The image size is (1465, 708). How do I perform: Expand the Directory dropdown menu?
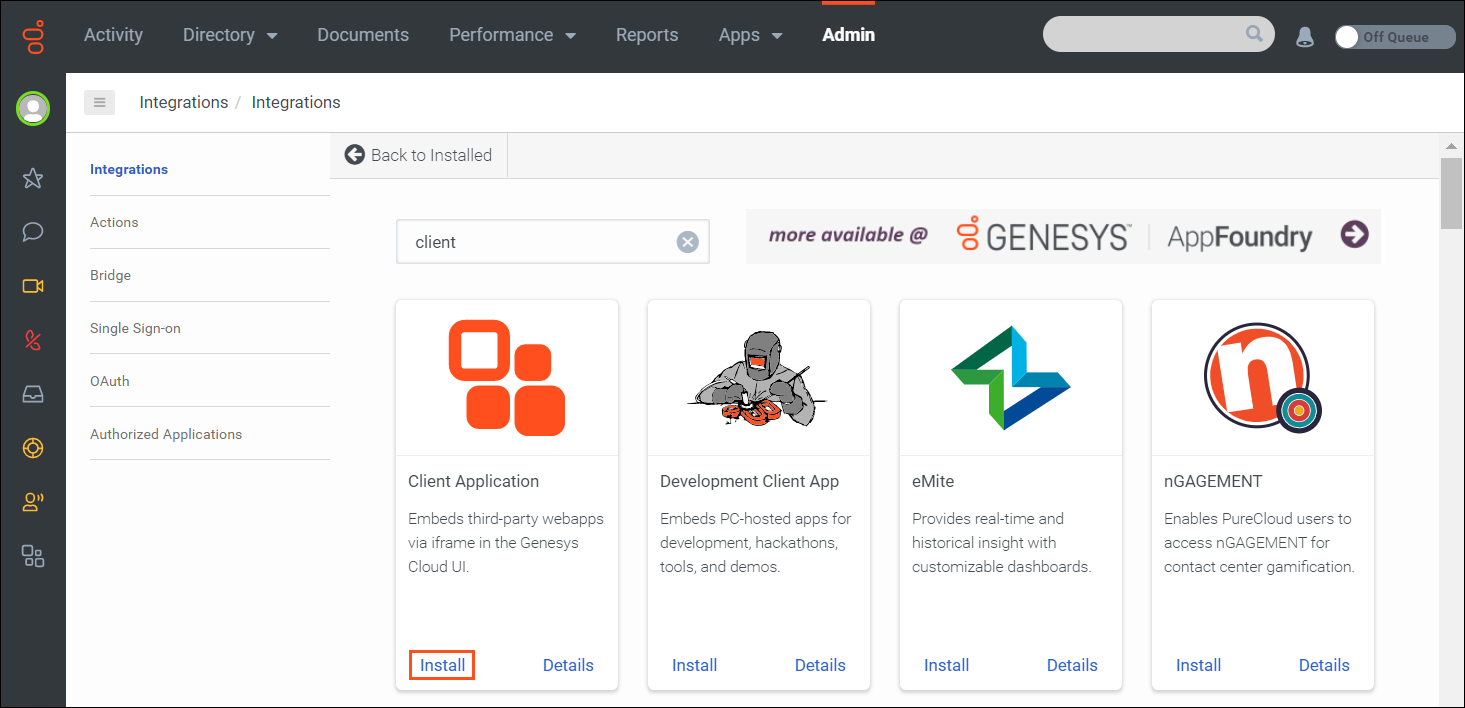[230, 35]
